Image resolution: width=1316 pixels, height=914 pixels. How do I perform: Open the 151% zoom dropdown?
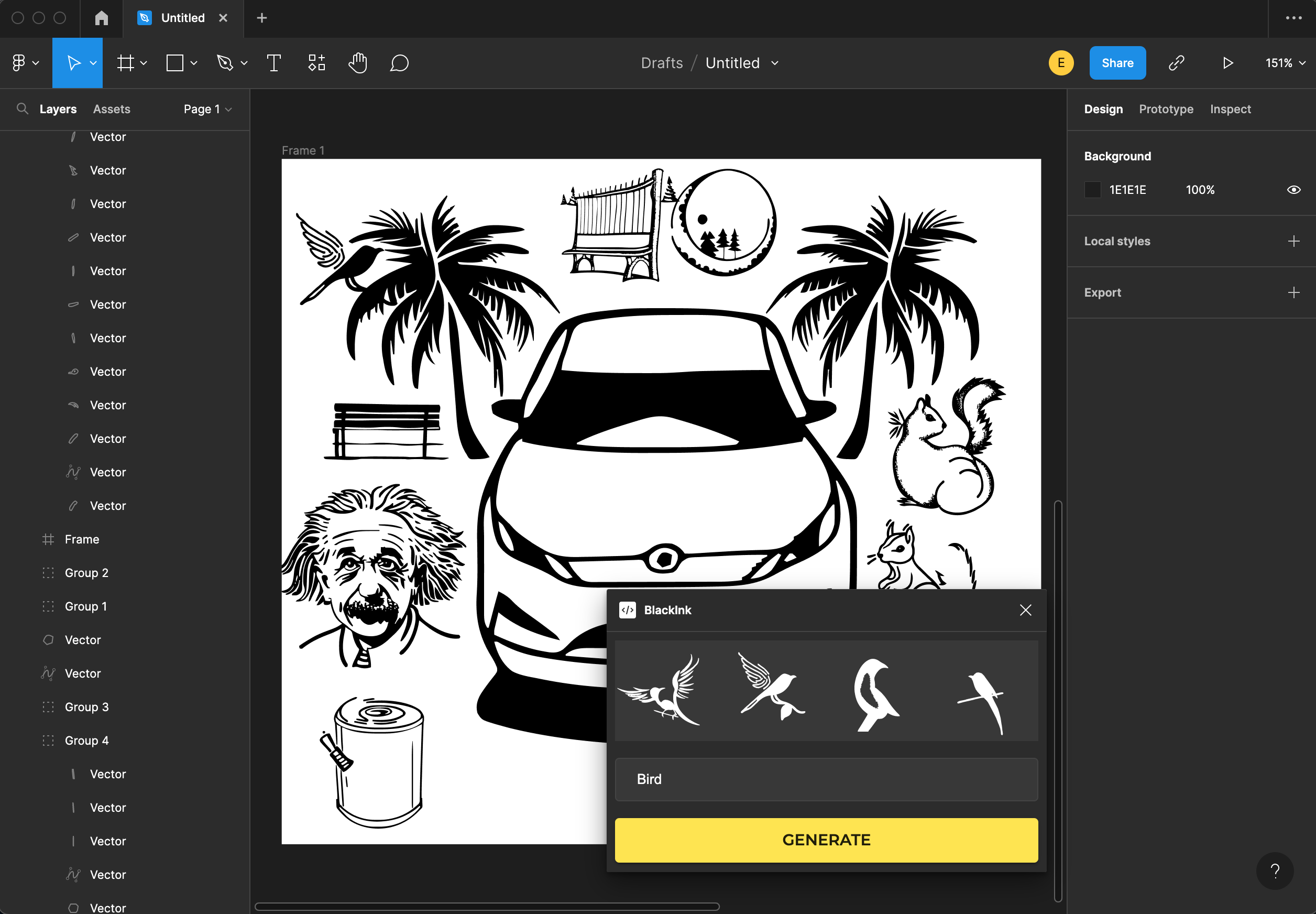1285,63
